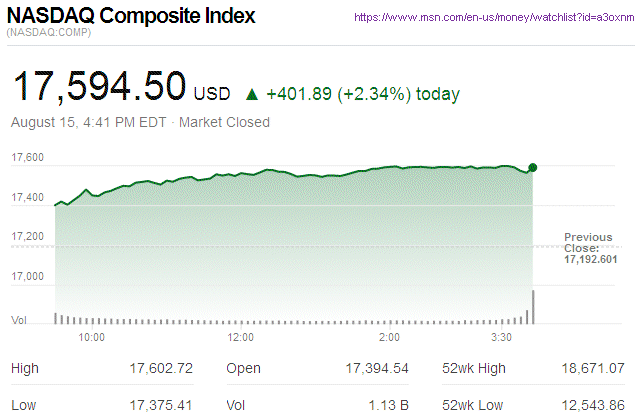Click the Vol label on chart axis
Image resolution: width=640 pixels, height=420 pixels.
(x=18, y=320)
